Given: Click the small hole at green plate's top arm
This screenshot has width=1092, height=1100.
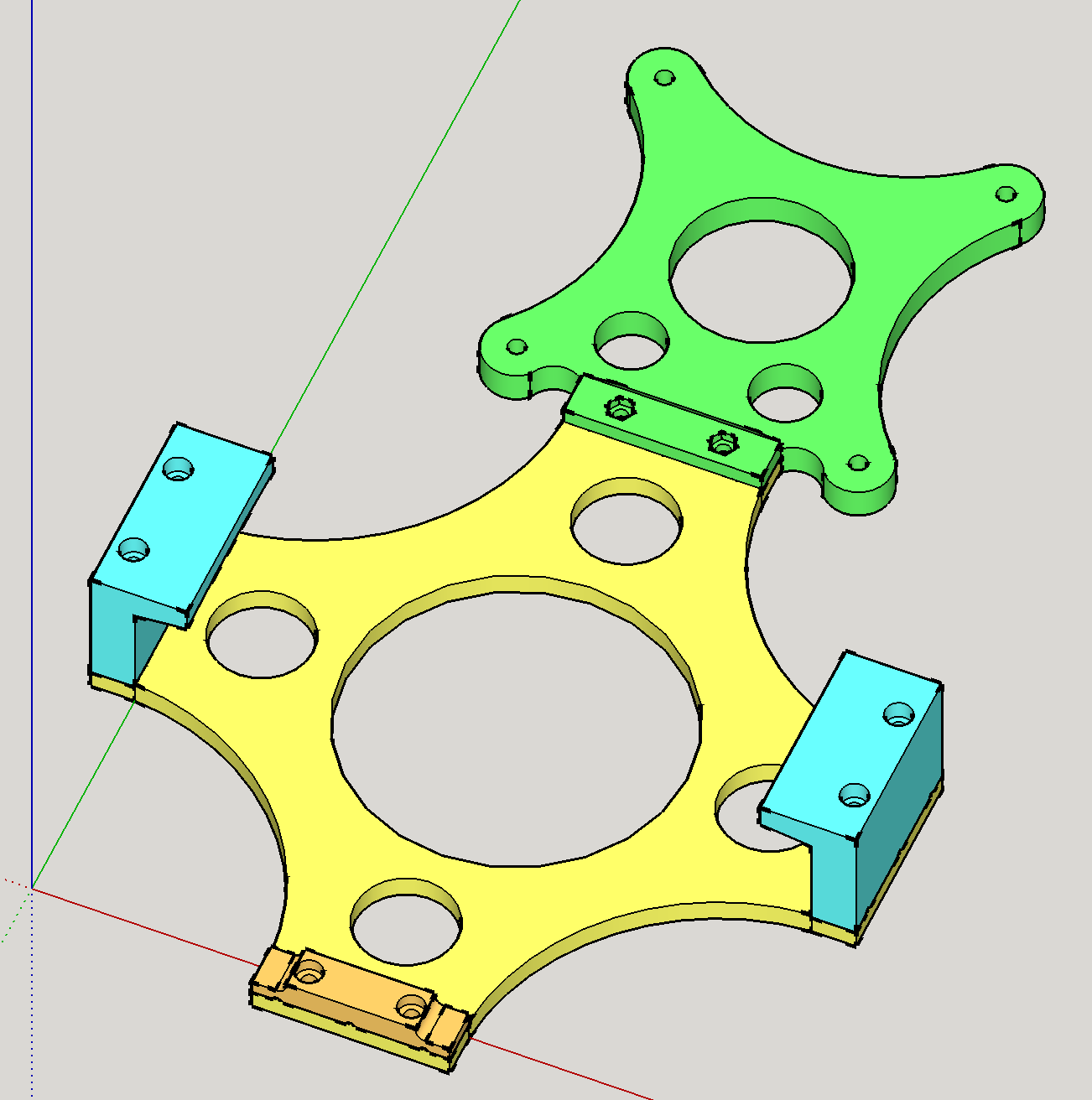Looking at the screenshot, I should [x=664, y=78].
